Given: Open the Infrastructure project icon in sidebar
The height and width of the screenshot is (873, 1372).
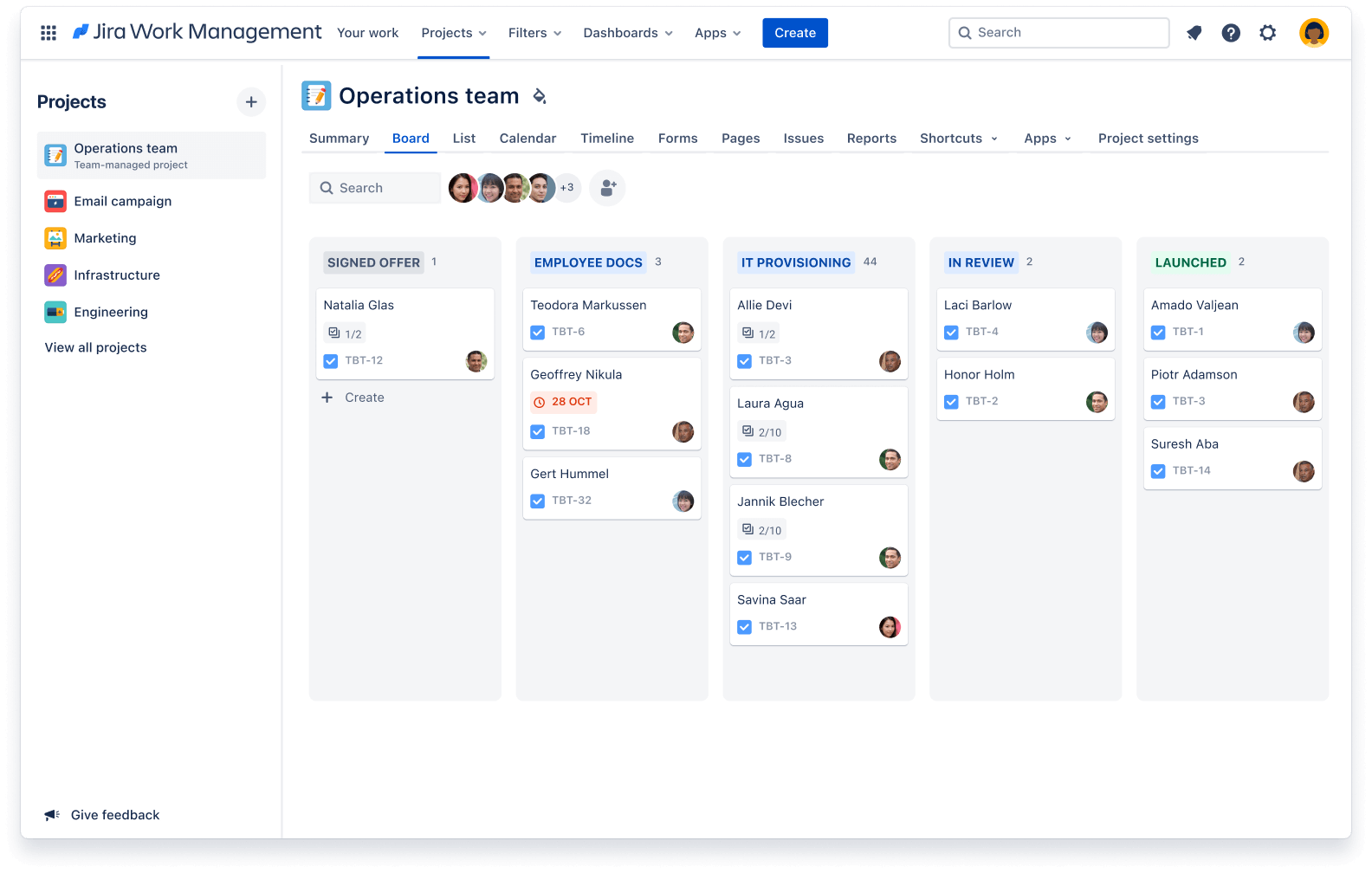Looking at the screenshot, I should point(55,275).
